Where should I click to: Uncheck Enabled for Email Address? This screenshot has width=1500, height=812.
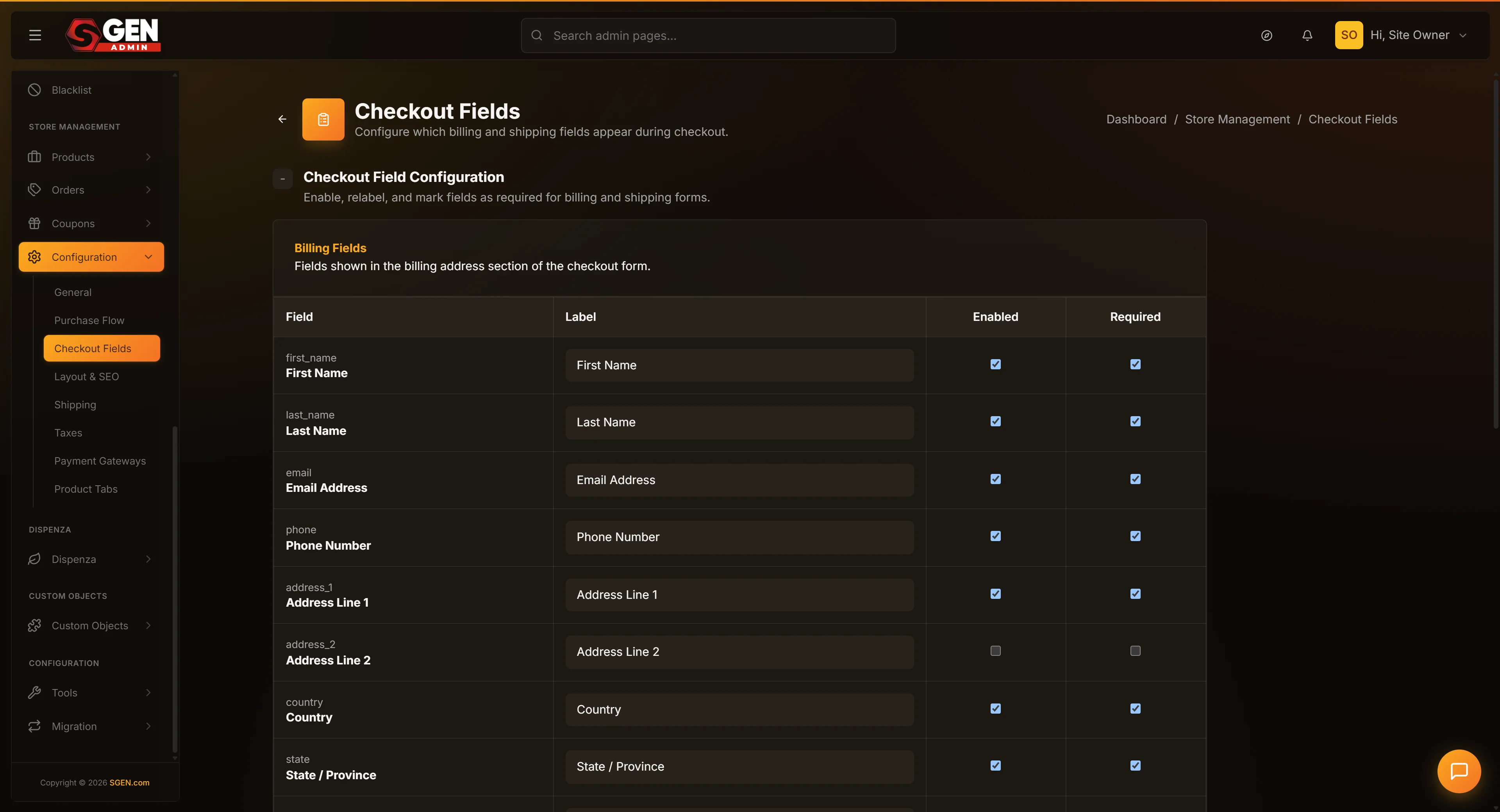pos(996,479)
